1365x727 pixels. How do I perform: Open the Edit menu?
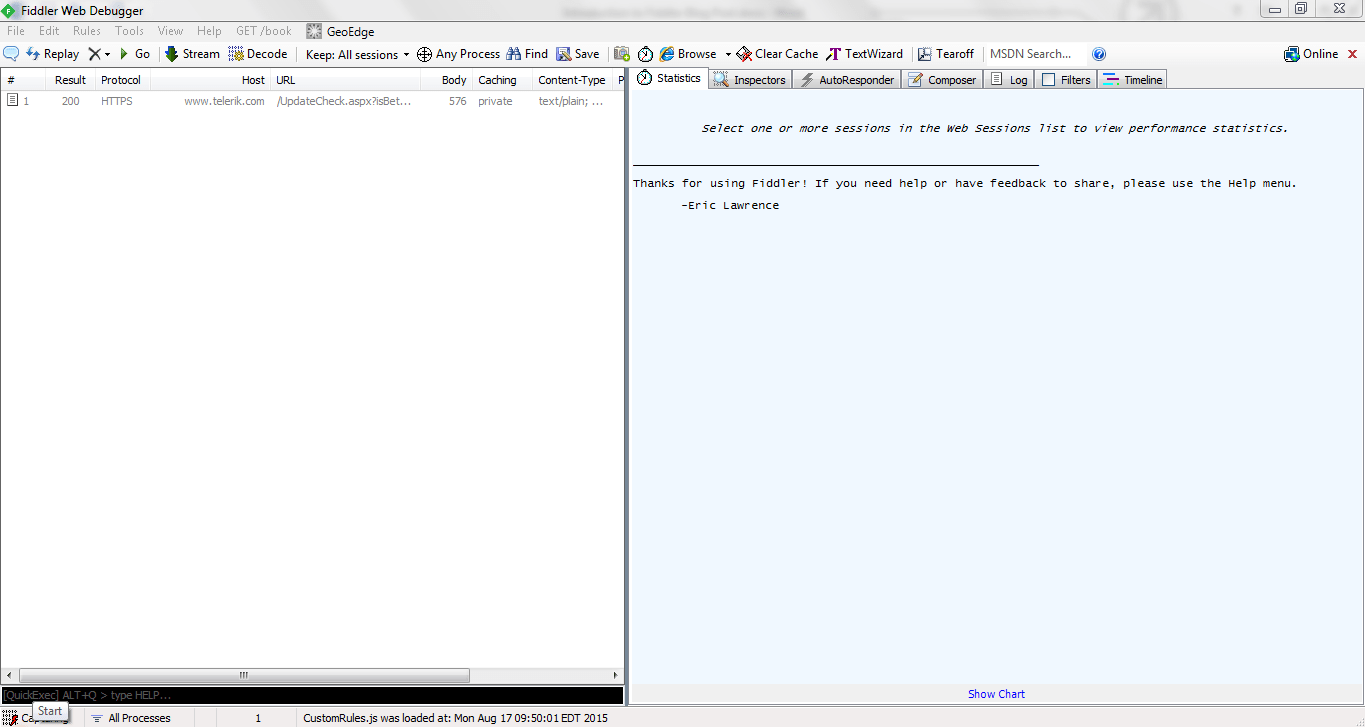(49, 31)
